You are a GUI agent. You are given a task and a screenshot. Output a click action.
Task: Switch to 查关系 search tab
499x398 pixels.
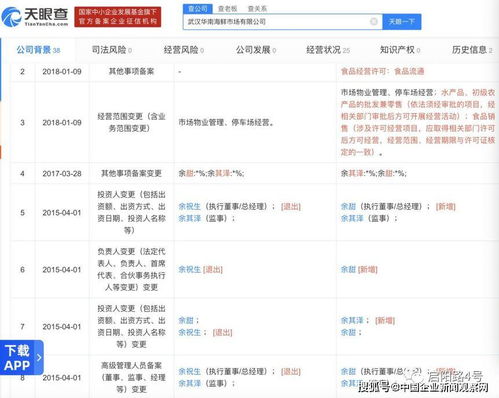point(257,9)
